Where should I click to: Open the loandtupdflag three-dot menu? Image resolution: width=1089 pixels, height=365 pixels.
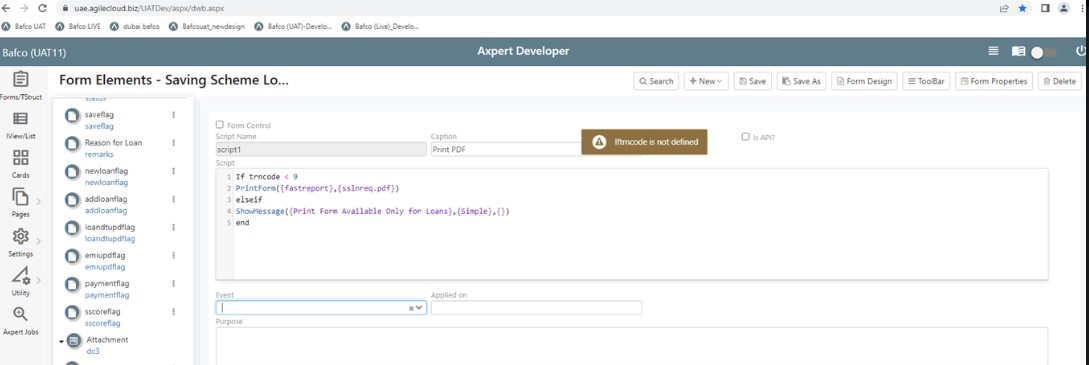174,227
